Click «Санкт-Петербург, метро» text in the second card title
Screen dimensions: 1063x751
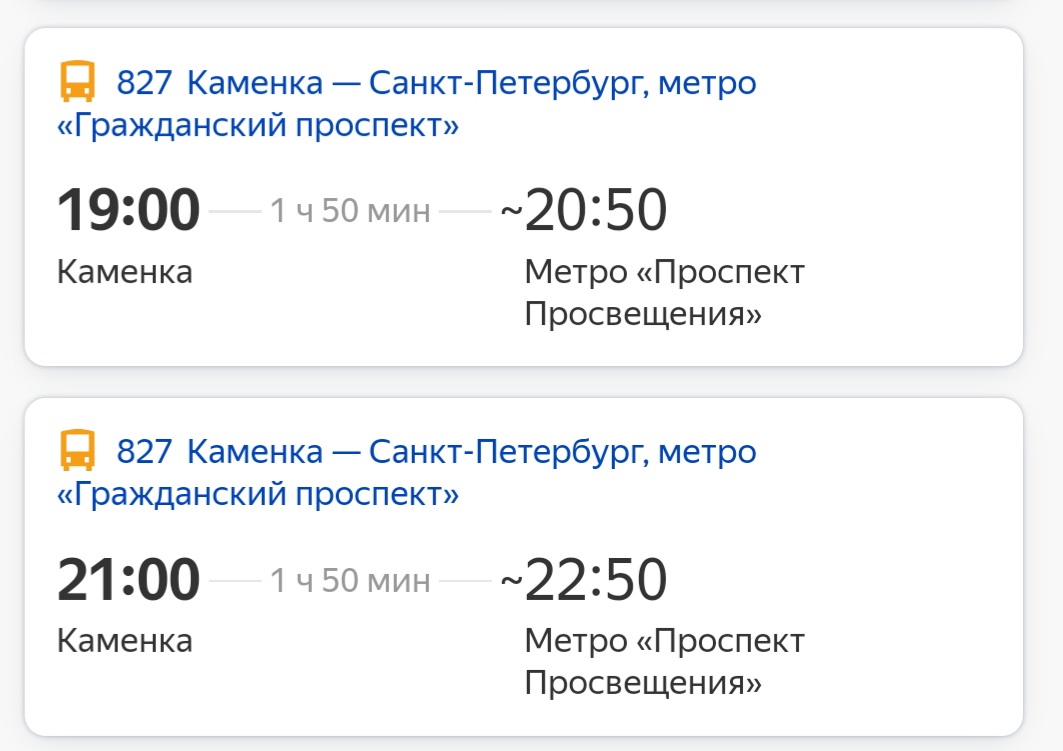pos(563,453)
